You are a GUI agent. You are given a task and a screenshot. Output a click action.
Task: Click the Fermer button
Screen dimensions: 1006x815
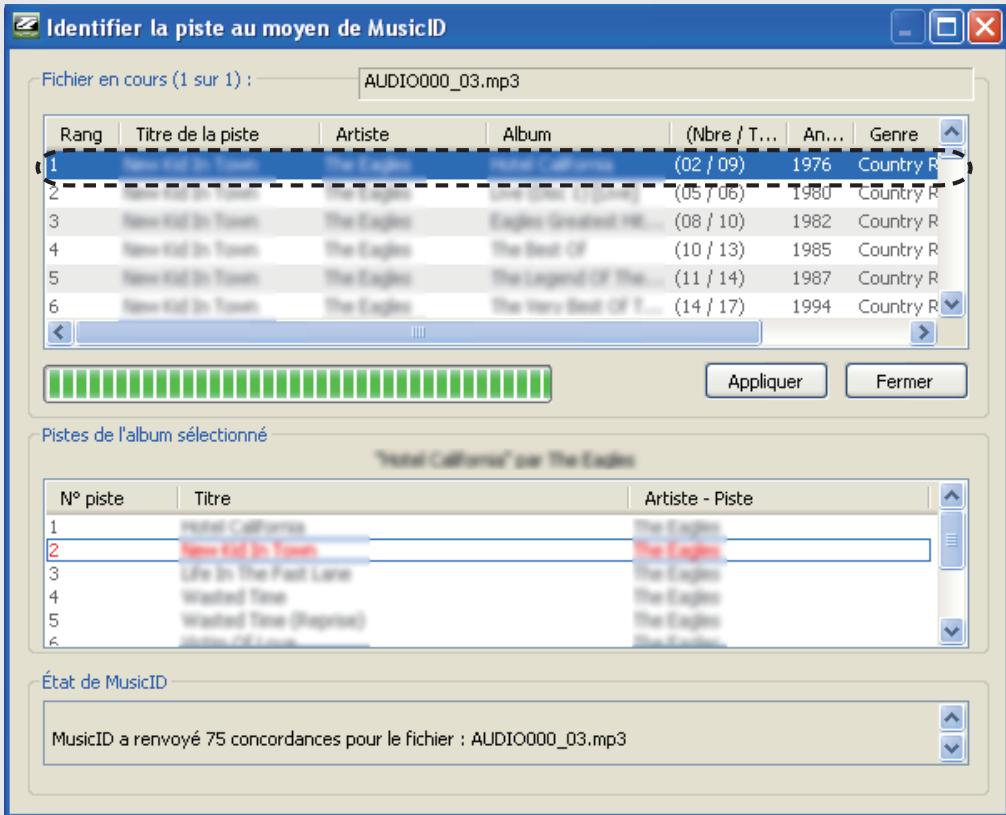[x=906, y=381]
